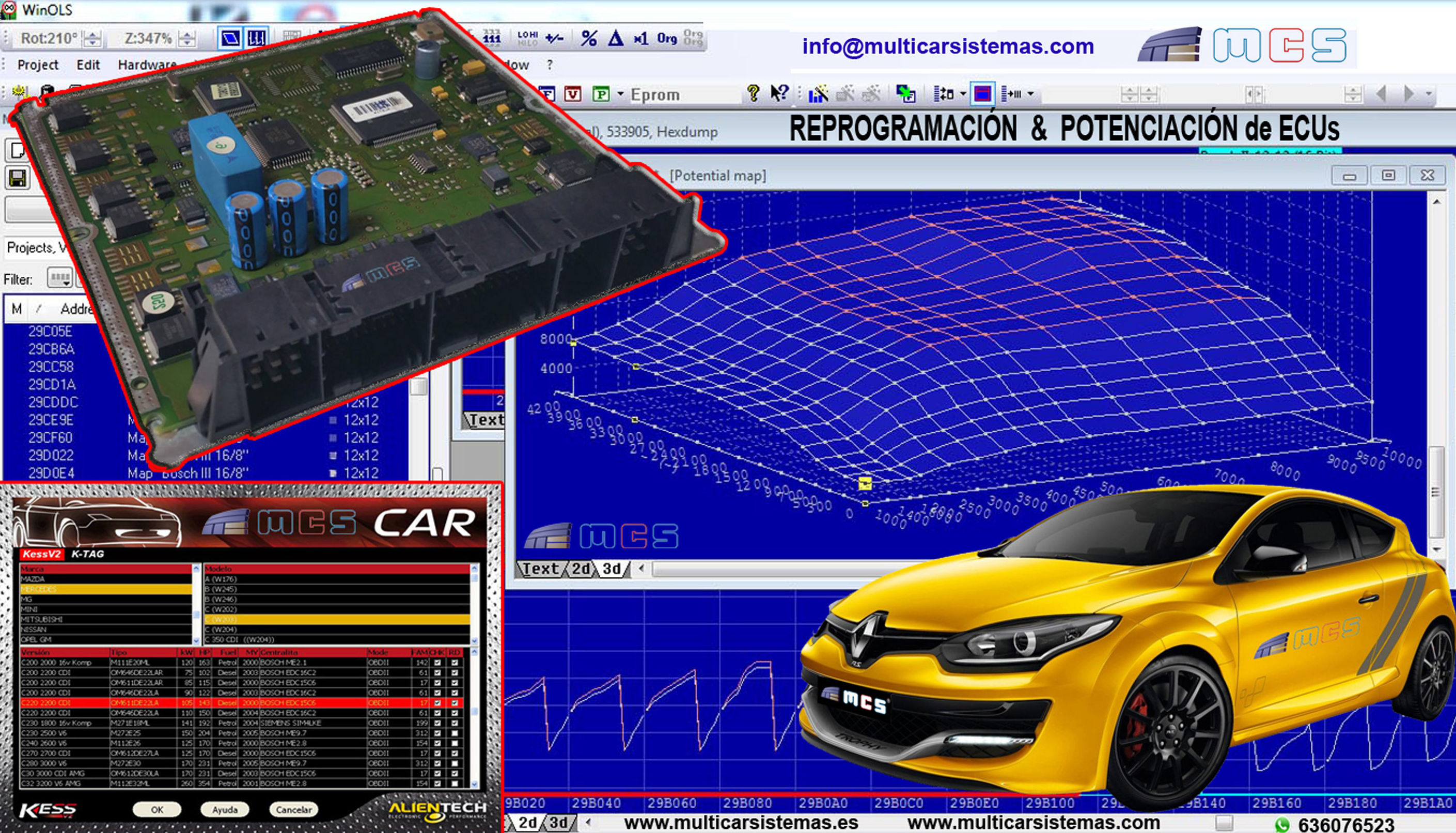Toggle RD checkbox for C32 3200 V6 AMG
Image resolution: width=1456 pixels, height=833 pixels.
click(x=455, y=783)
